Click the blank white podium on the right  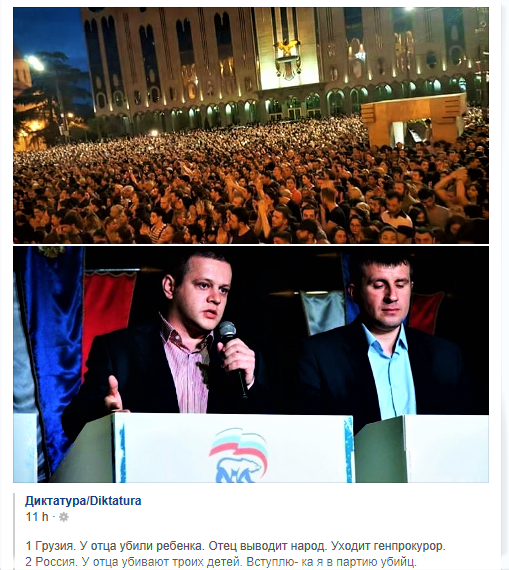(422, 449)
